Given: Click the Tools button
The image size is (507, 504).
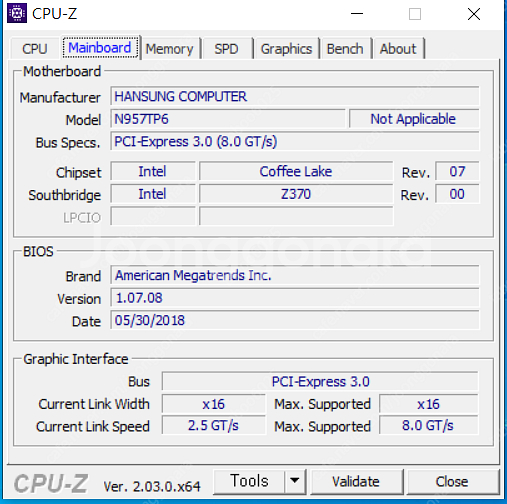Looking at the screenshot, I should (249, 481).
